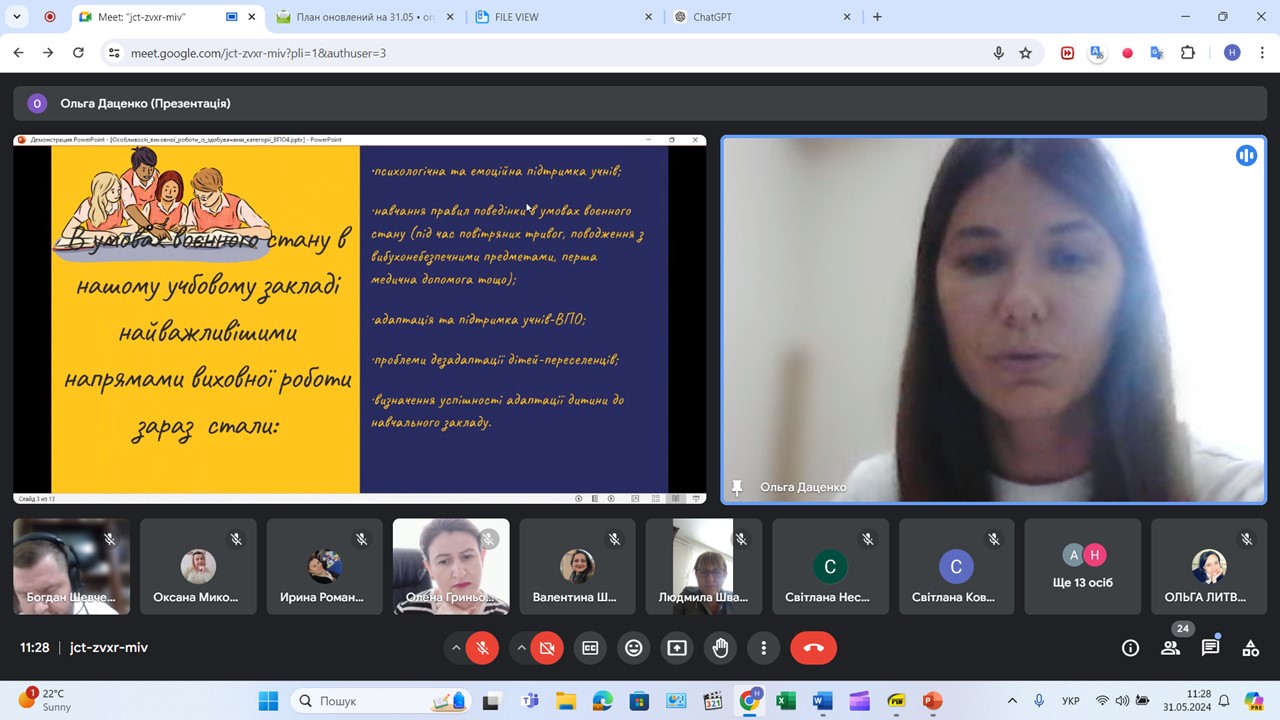Open the participants people panel
The image size is (1280, 720).
(x=1170, y=648)
